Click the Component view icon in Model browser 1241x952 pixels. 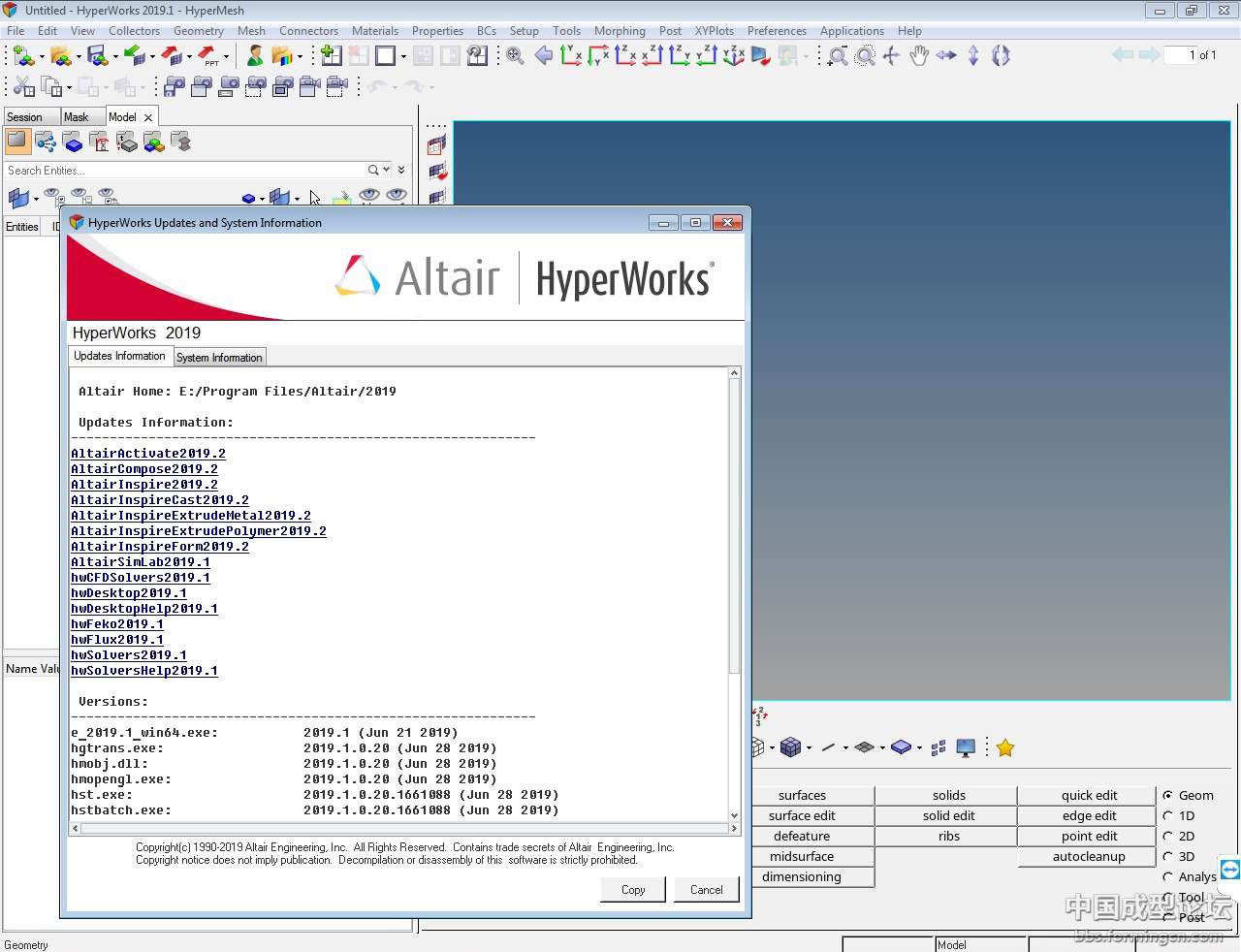[x=73, y=143]
